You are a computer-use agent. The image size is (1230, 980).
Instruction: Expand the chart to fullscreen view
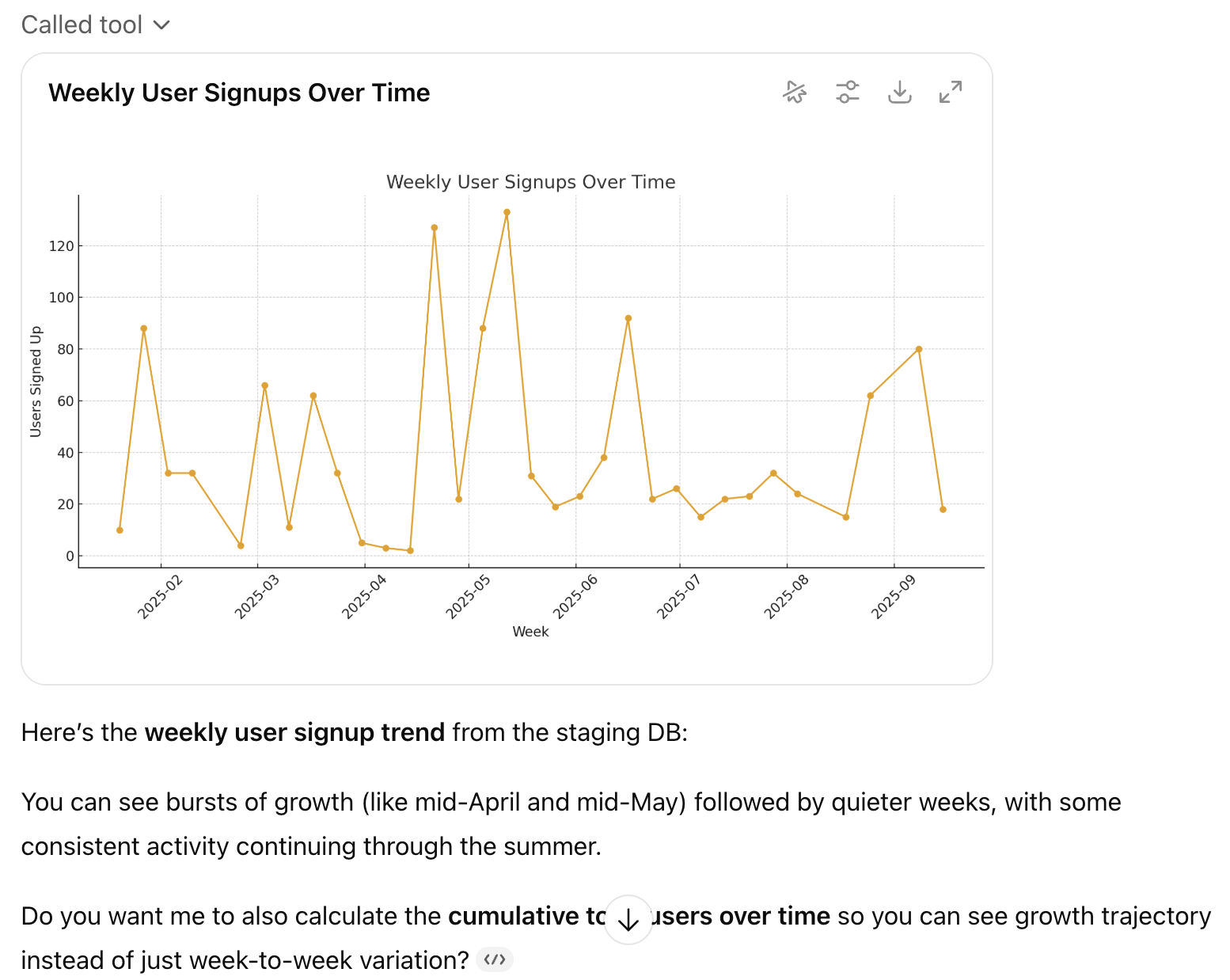point(951,93)
